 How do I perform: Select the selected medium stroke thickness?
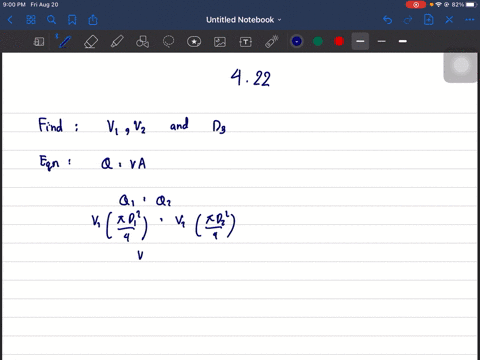[x=360, y=41]
